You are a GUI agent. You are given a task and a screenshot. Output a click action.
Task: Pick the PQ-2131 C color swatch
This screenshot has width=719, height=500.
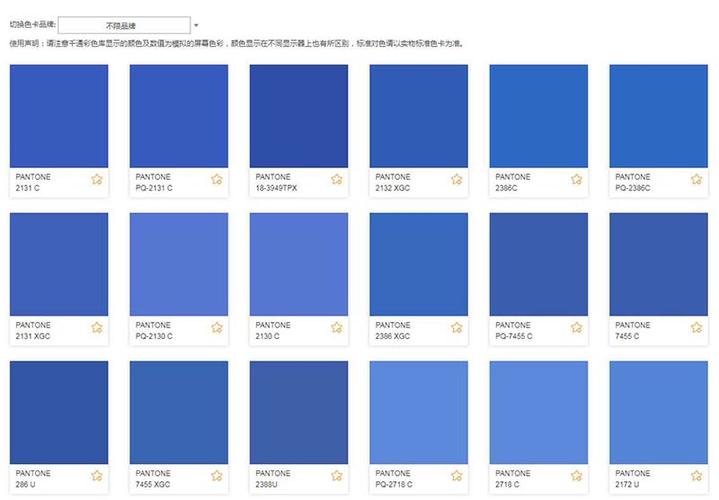coord(179,116)
